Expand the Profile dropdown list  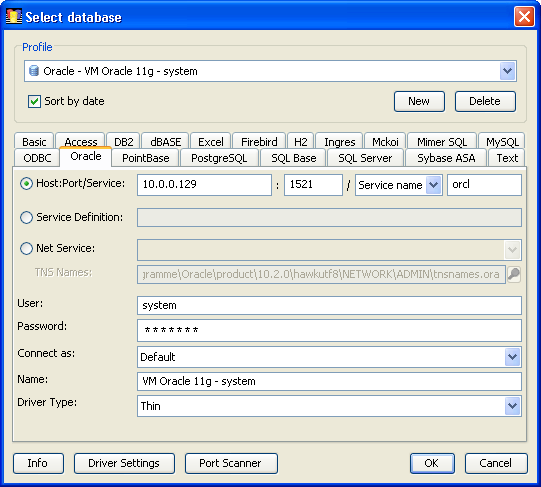[507, 71]
